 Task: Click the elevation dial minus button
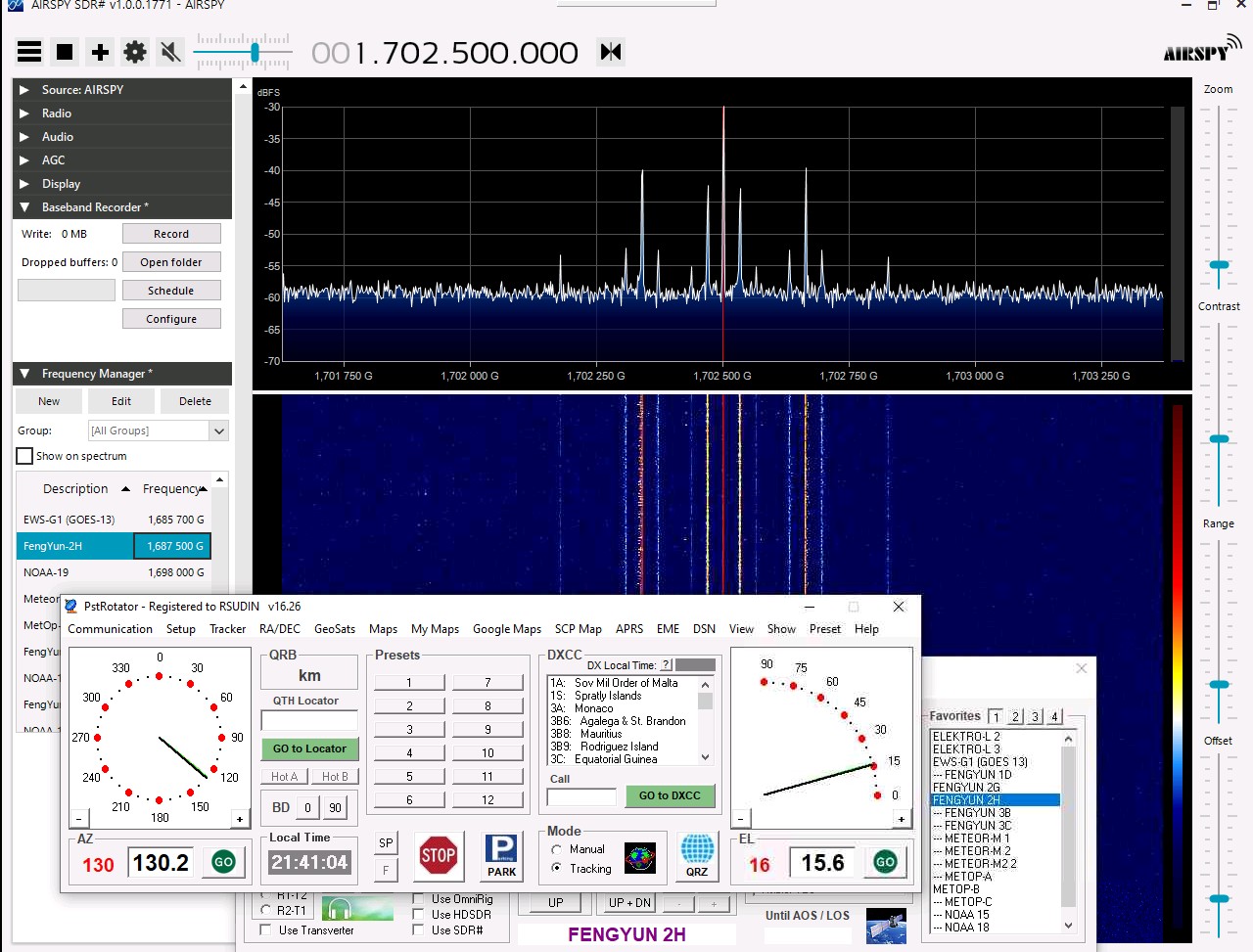coord(741,818)
